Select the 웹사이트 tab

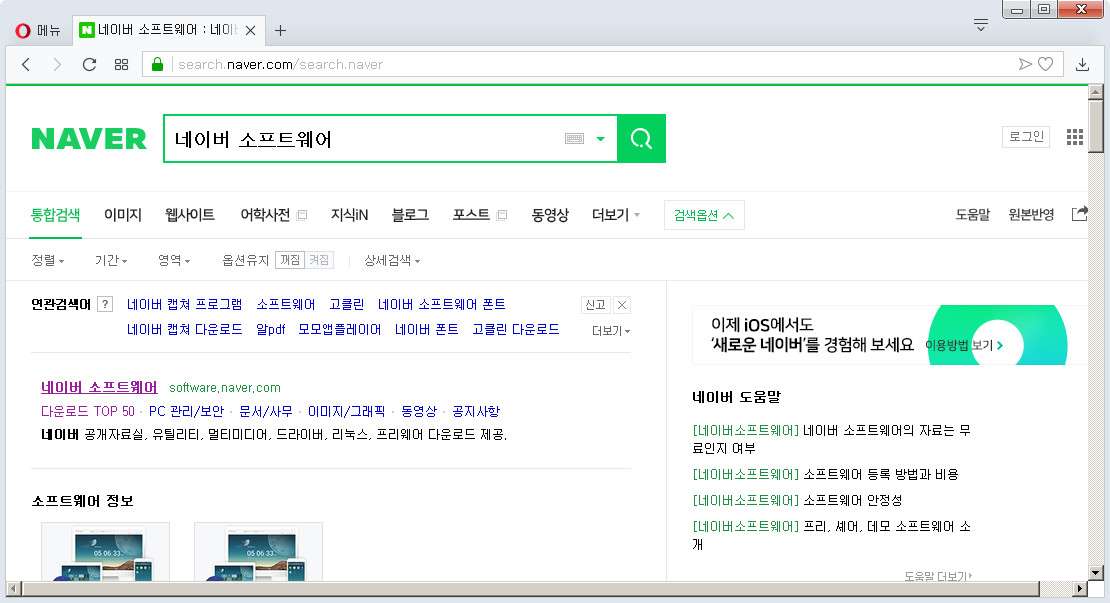tap(190, 214)
